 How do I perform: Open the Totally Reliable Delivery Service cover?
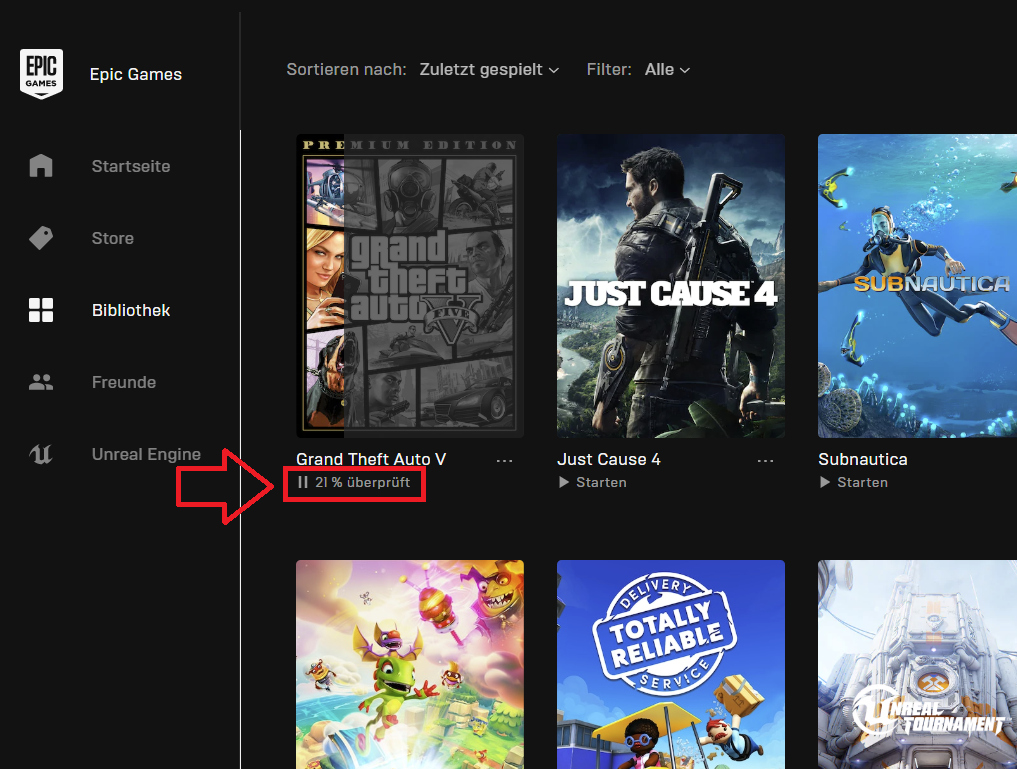671,665
